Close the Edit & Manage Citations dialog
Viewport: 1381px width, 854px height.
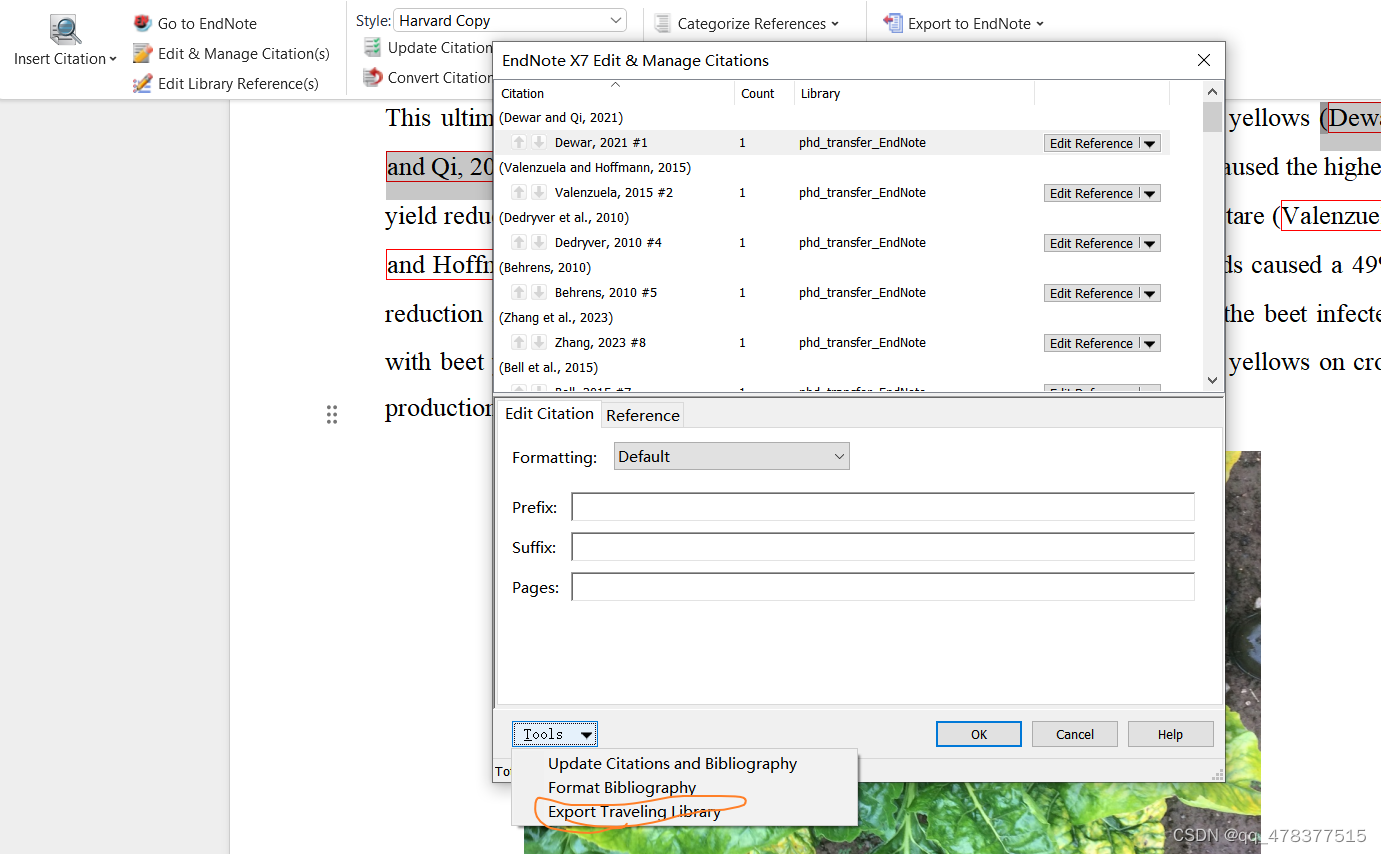[1204, 60]
